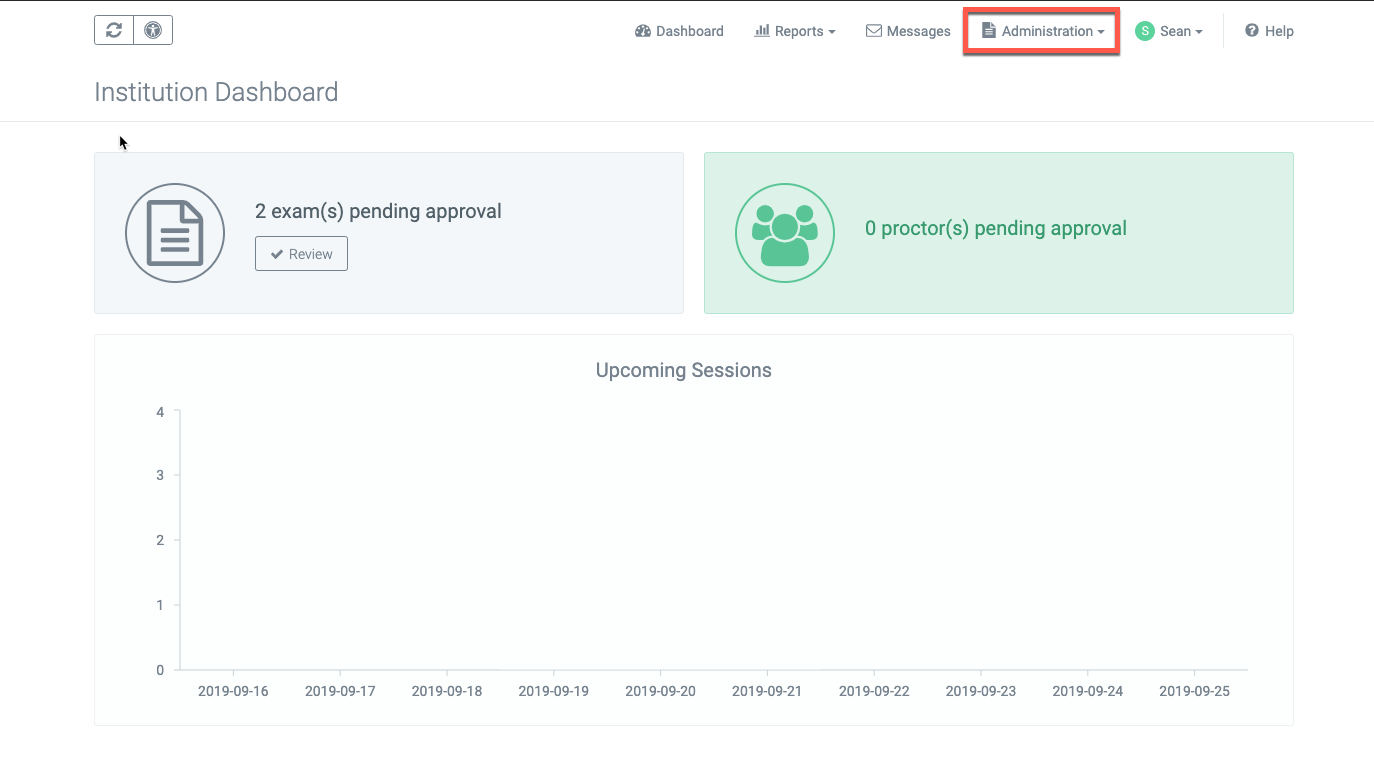Image resolution: width=1374 pixels, height=780 pixels.
Task: Click the 2019-09-20 axis date label
Action: [660, 691]
